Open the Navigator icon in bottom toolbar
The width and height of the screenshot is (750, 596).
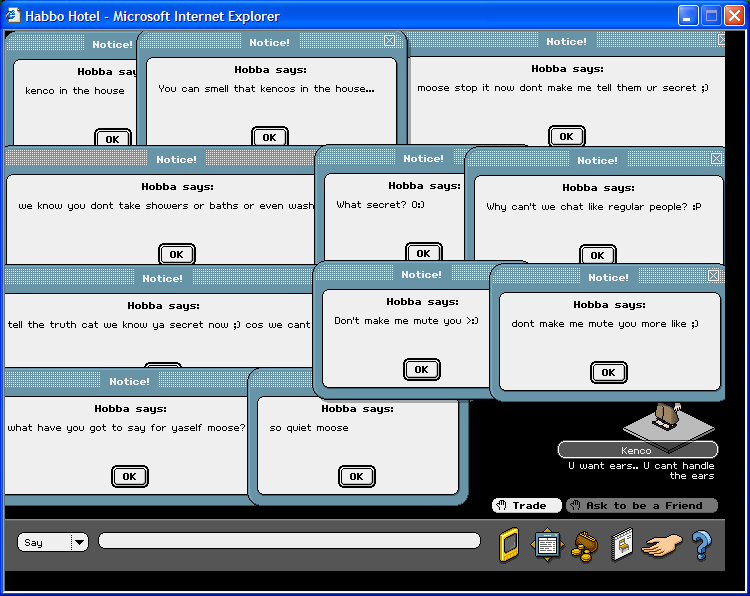(x=547, y=544)
